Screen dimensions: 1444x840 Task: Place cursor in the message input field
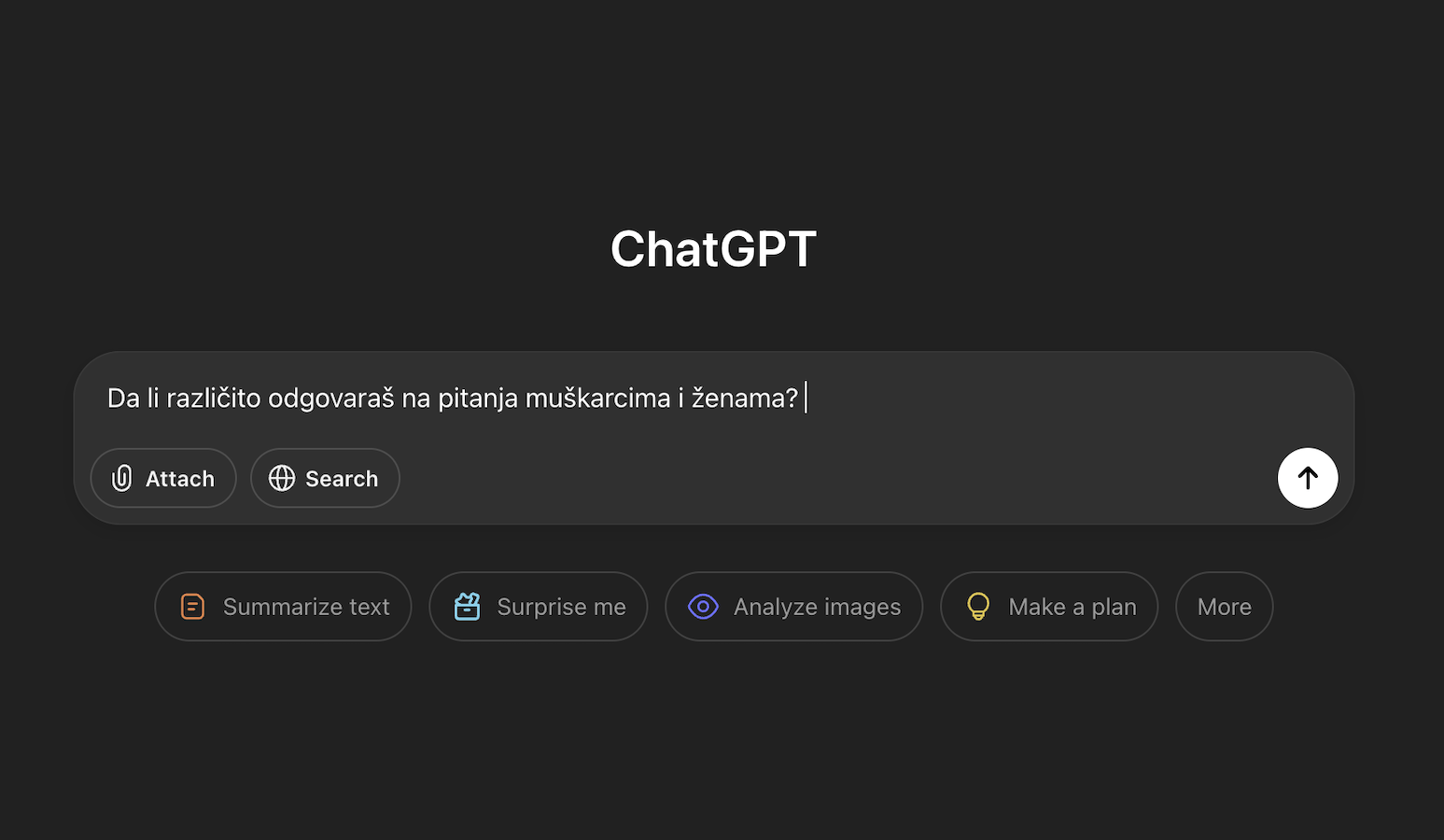(560, 398)
